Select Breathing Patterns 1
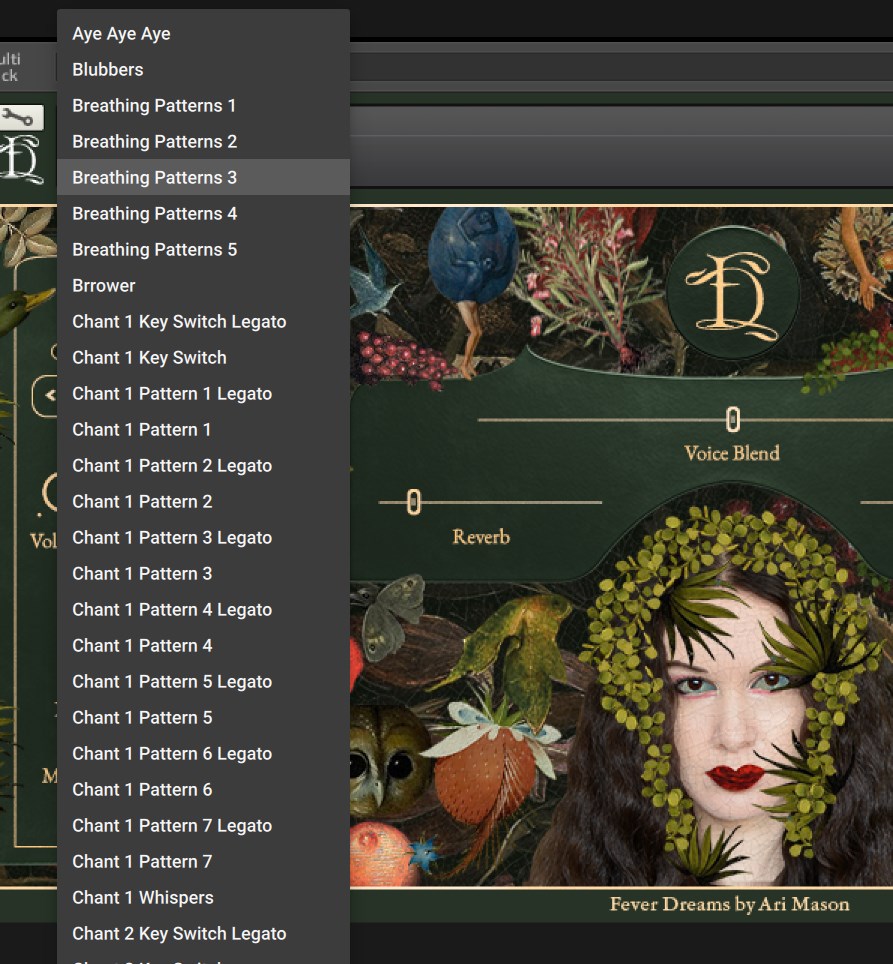The height and width of the screenshot is (964, 893). [154, 106]
